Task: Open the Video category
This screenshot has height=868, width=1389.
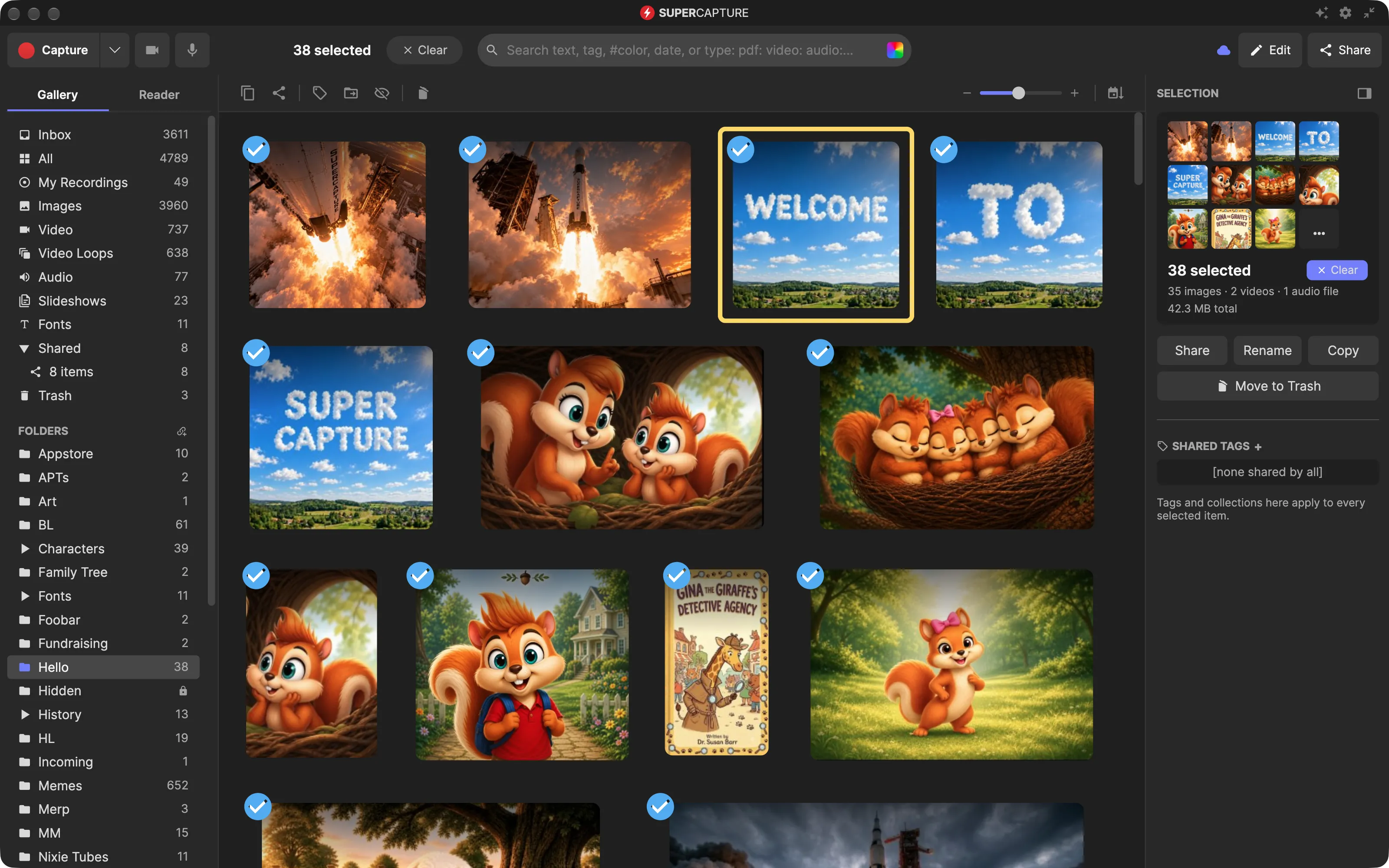Action: (103, 230)
